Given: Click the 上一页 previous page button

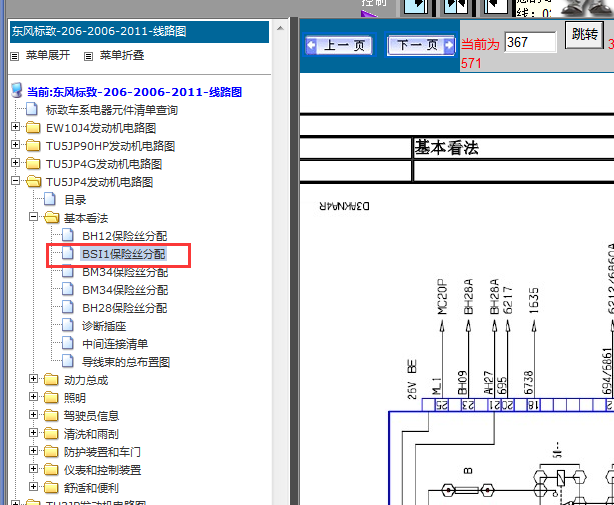Looking at the screenshot, I should 340,45.
